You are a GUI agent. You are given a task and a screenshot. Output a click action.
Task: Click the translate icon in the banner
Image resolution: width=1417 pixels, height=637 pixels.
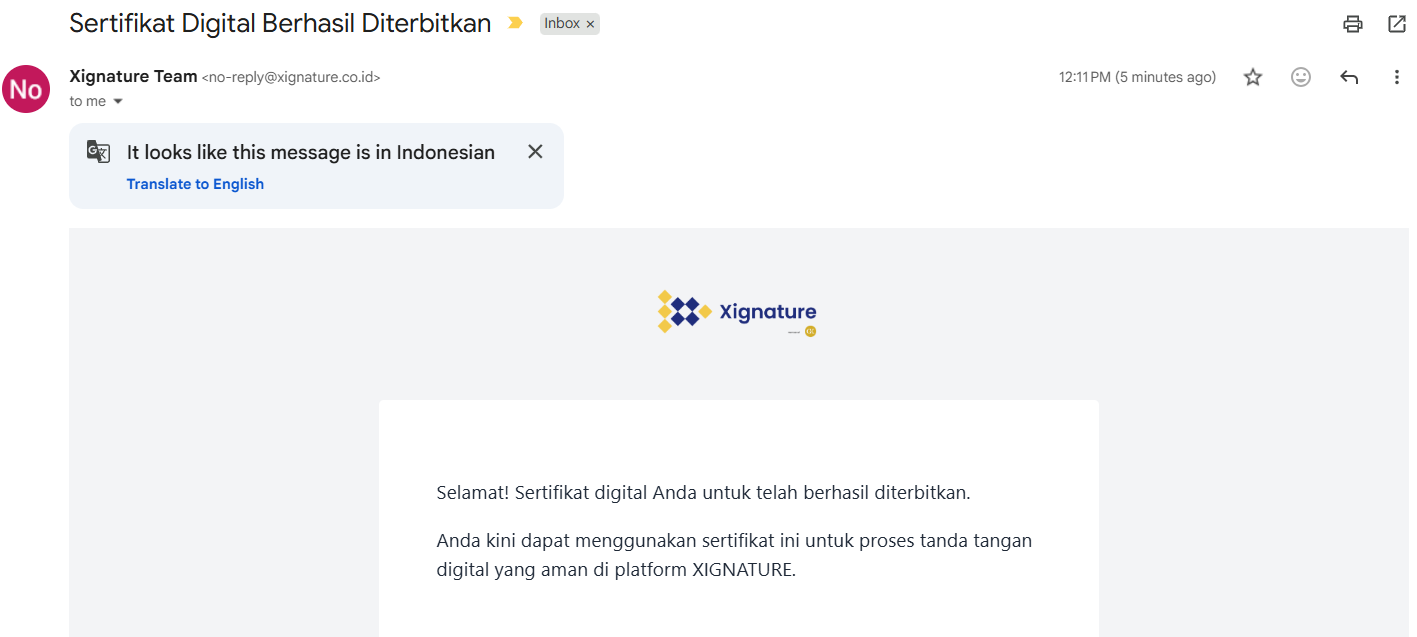tap(98, 152)
